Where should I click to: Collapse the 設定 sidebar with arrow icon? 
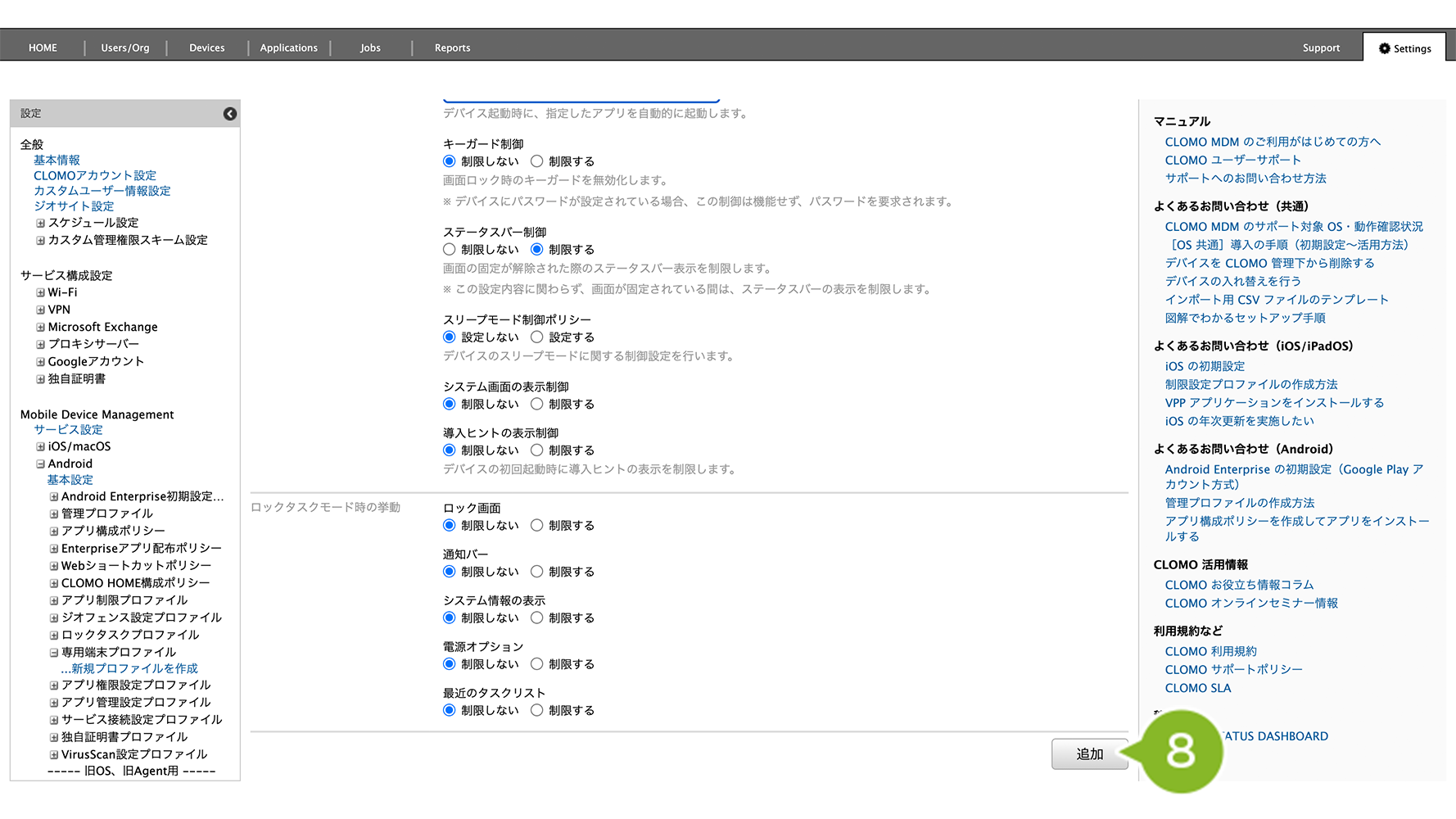230,114
